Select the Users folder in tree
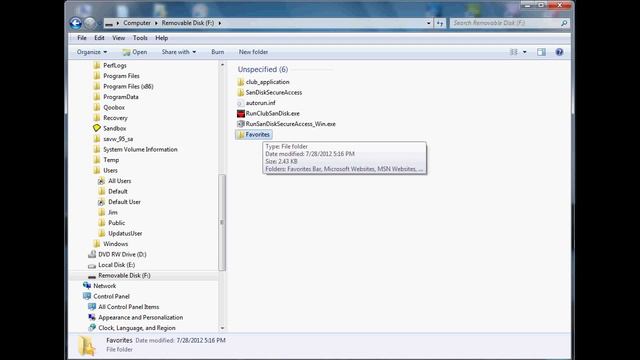The height and width of the screenshot is (360, 640). pyautogui.click(x=110, y=171)
